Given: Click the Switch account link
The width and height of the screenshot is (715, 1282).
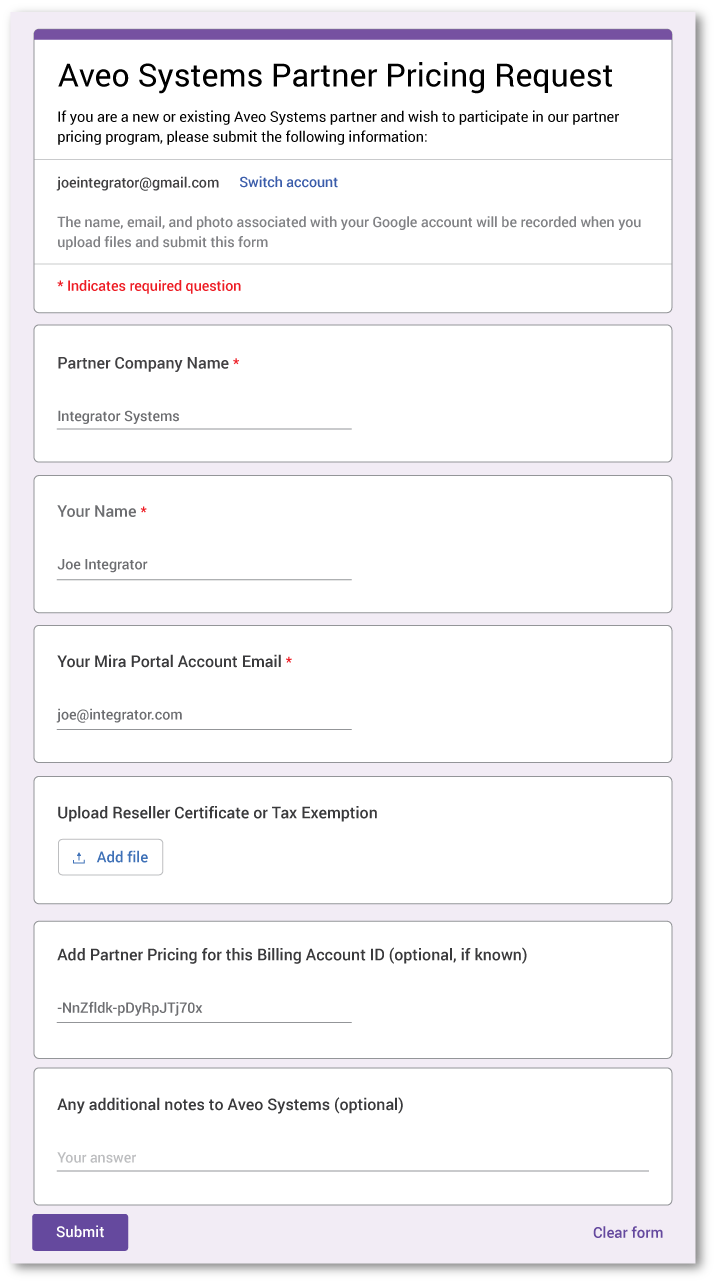Looking at the screenshot, I should pyautogui.click(x=288, y=182).
